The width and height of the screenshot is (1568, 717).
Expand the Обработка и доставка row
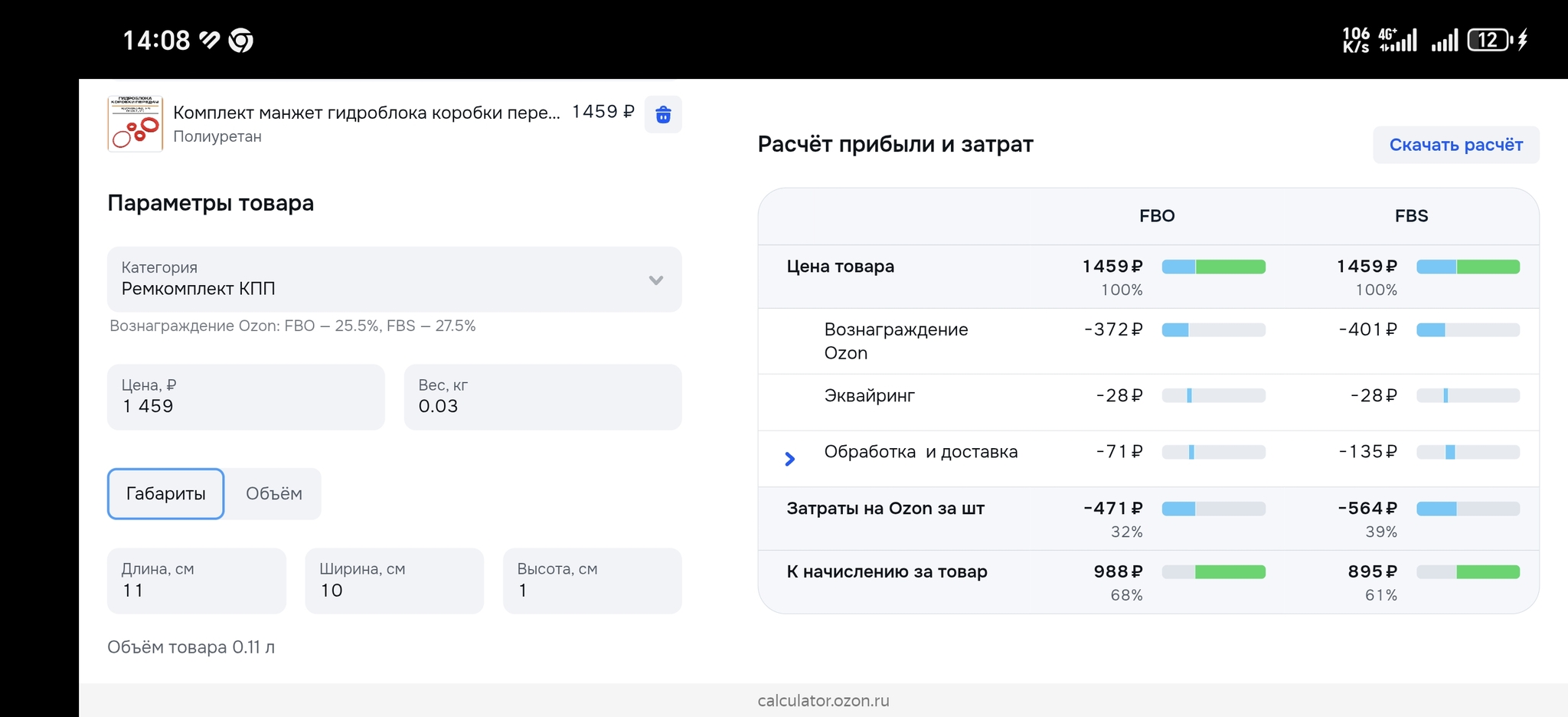[x=790, y=459]
